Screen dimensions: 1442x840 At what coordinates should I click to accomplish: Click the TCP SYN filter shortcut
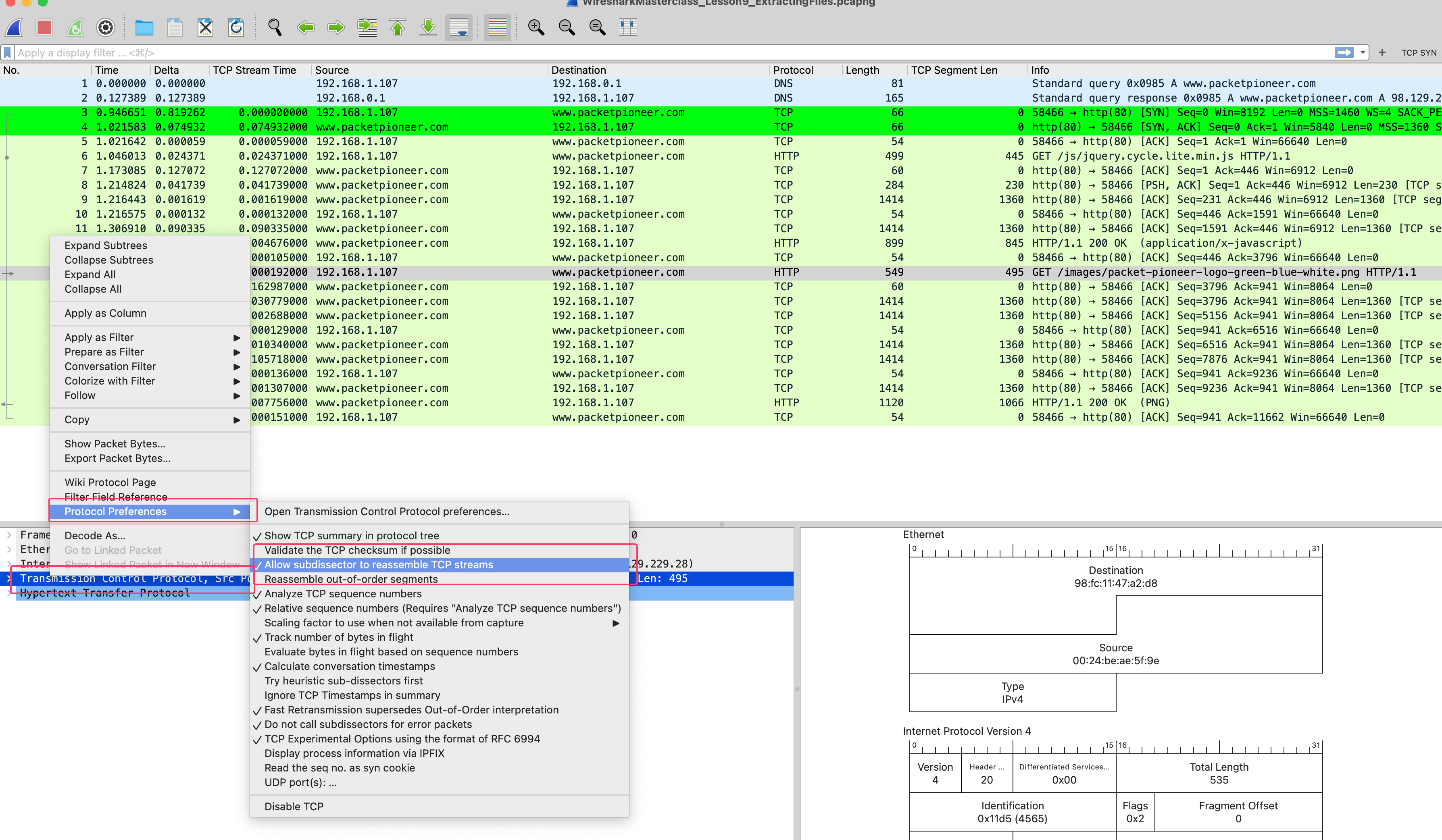[1419, 53]
